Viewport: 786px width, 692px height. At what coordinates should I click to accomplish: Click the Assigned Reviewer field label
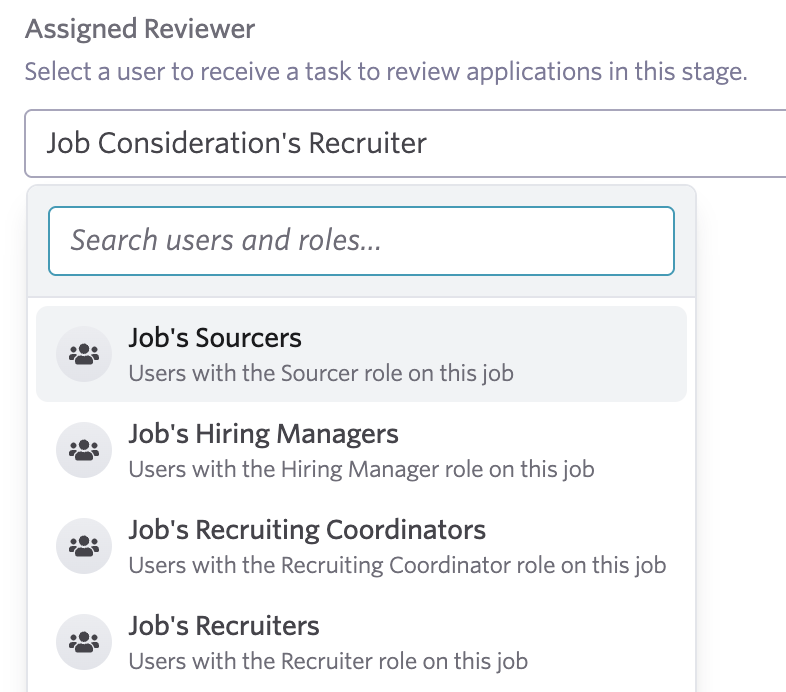click(x=140, y=29)
